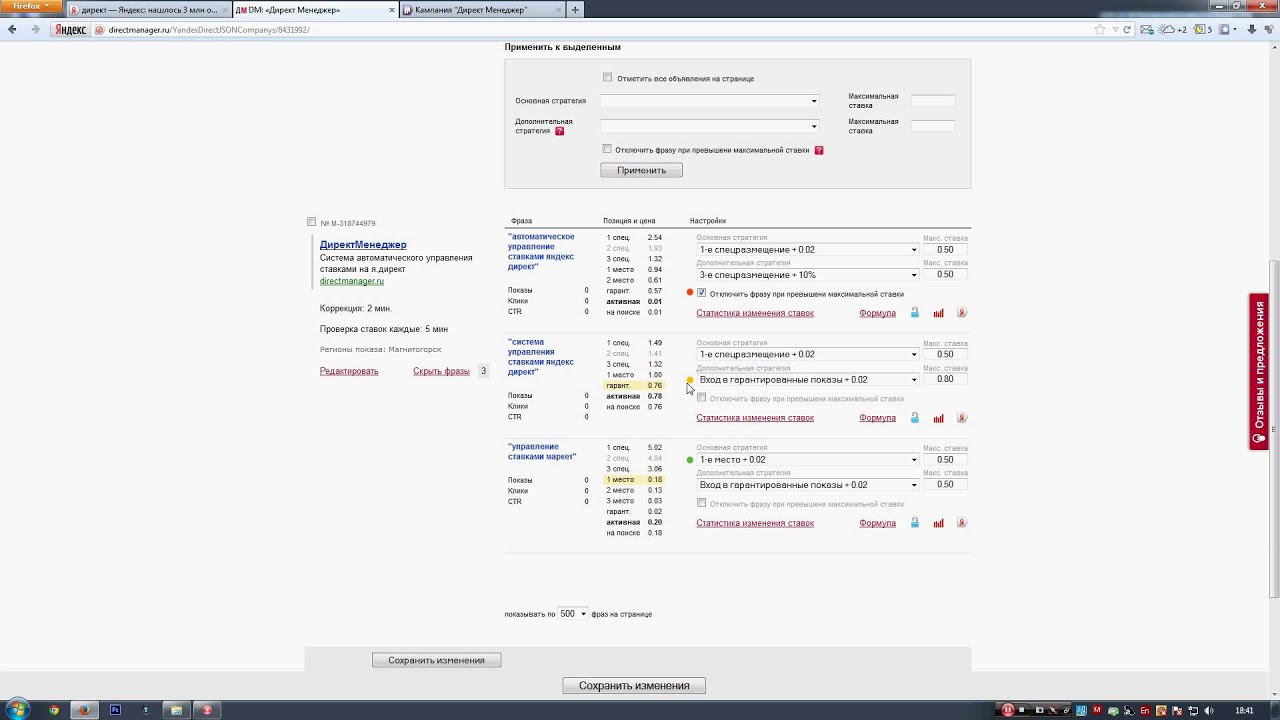1280x720 pixels.
Task: Open the bar chart icon for 'управление ставками маркет'
Action: (938, 523)
